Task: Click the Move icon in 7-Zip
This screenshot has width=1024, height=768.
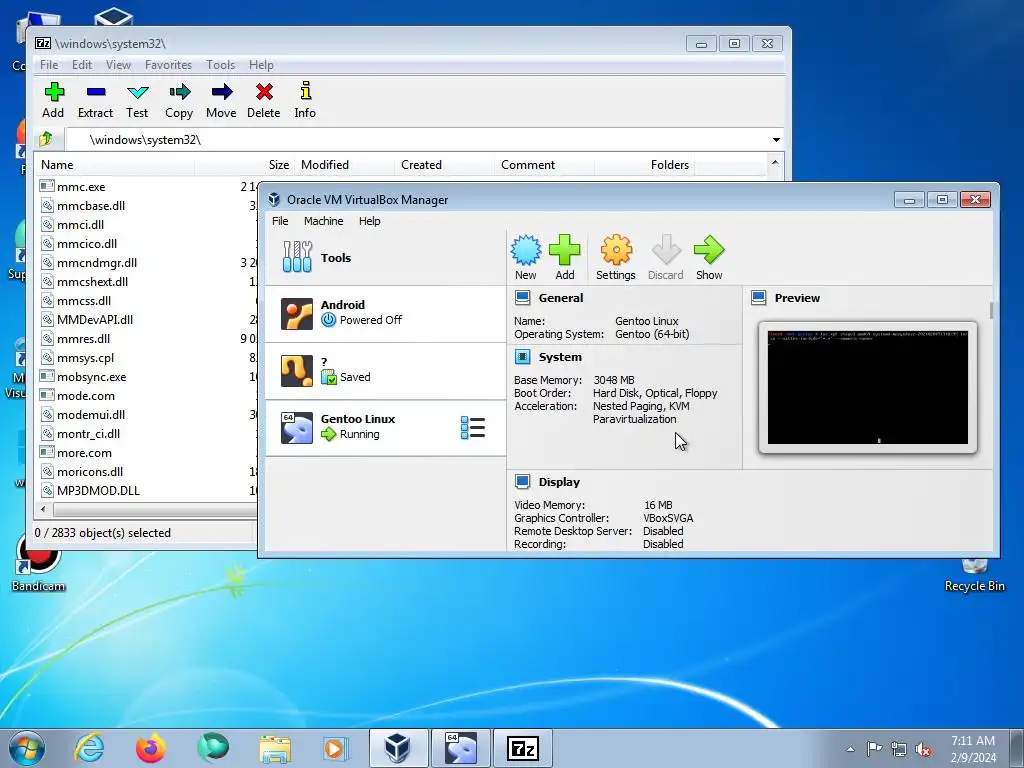Action: pyautogui.click(x=221, y=92)
